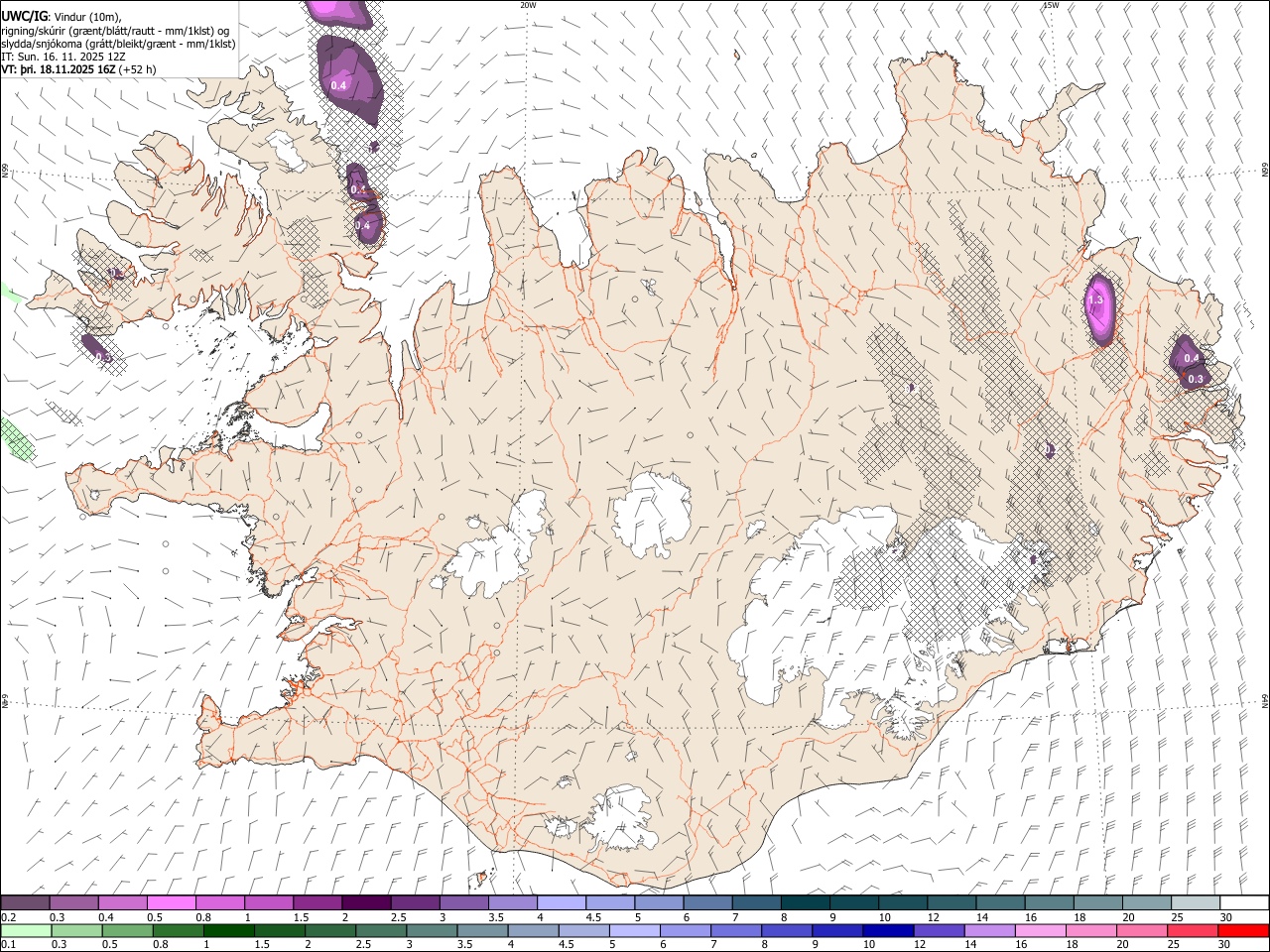Select the snow legend swatch between 1 and 1.5
This screenshot has height=952, width=1270.
point(268,903)
